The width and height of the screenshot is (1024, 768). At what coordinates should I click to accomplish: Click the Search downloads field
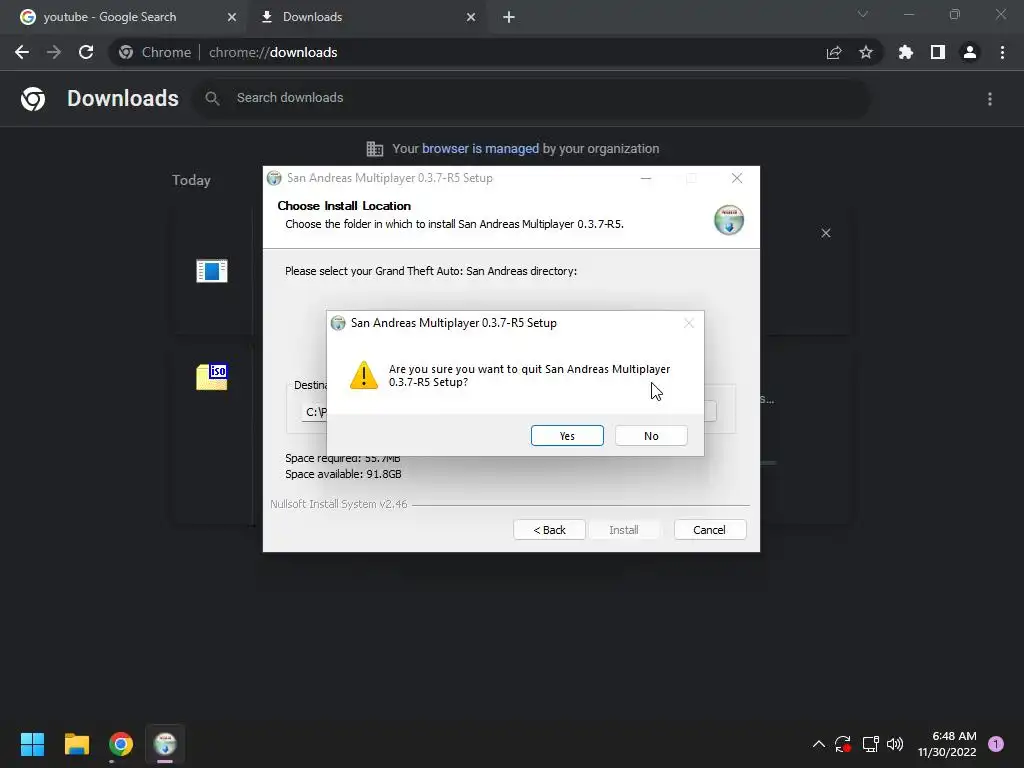[532, 98]
